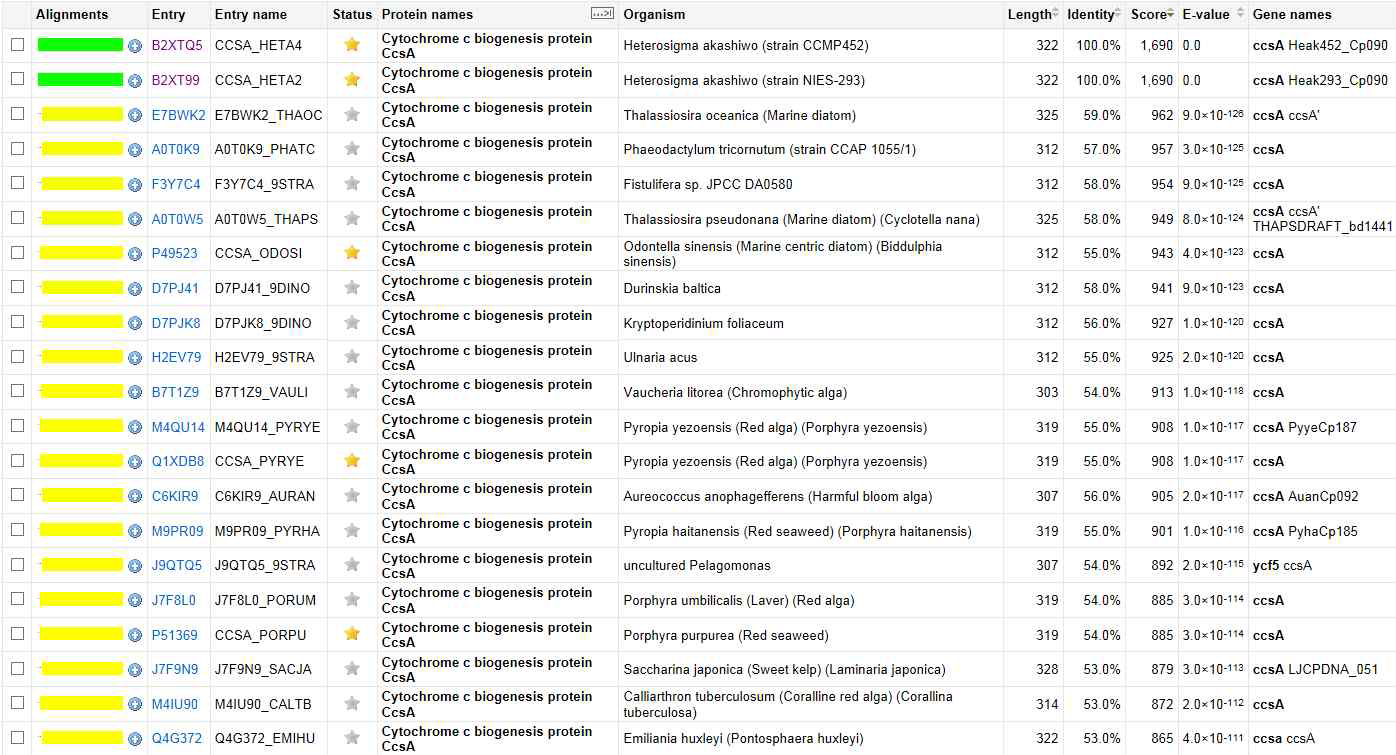Screen dimensions: 1396x755
Task: Click the Entry column header
Action: pos(168,14)
